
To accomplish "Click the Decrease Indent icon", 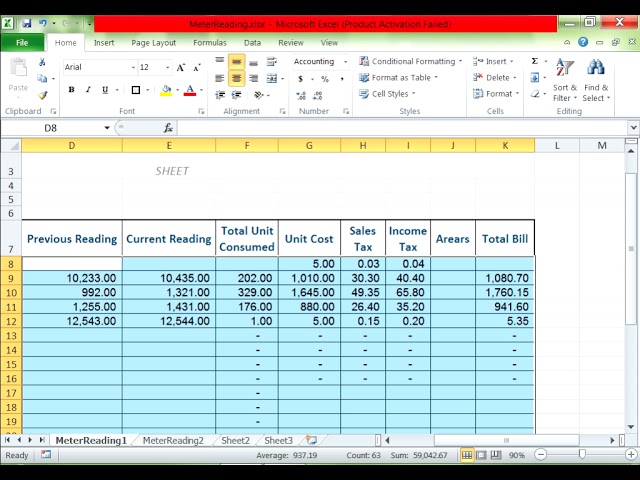I will point(220,95).
